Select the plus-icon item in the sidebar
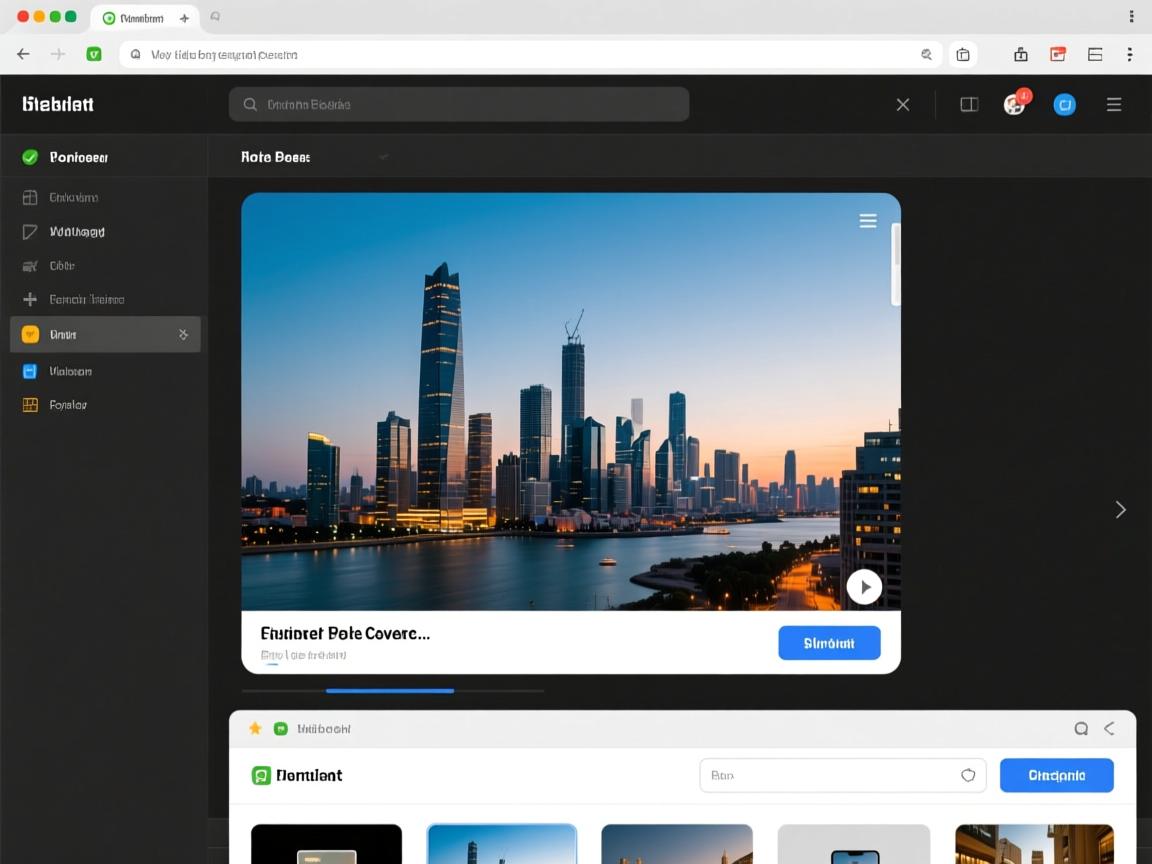1152x864 pixels. (30, 299)
